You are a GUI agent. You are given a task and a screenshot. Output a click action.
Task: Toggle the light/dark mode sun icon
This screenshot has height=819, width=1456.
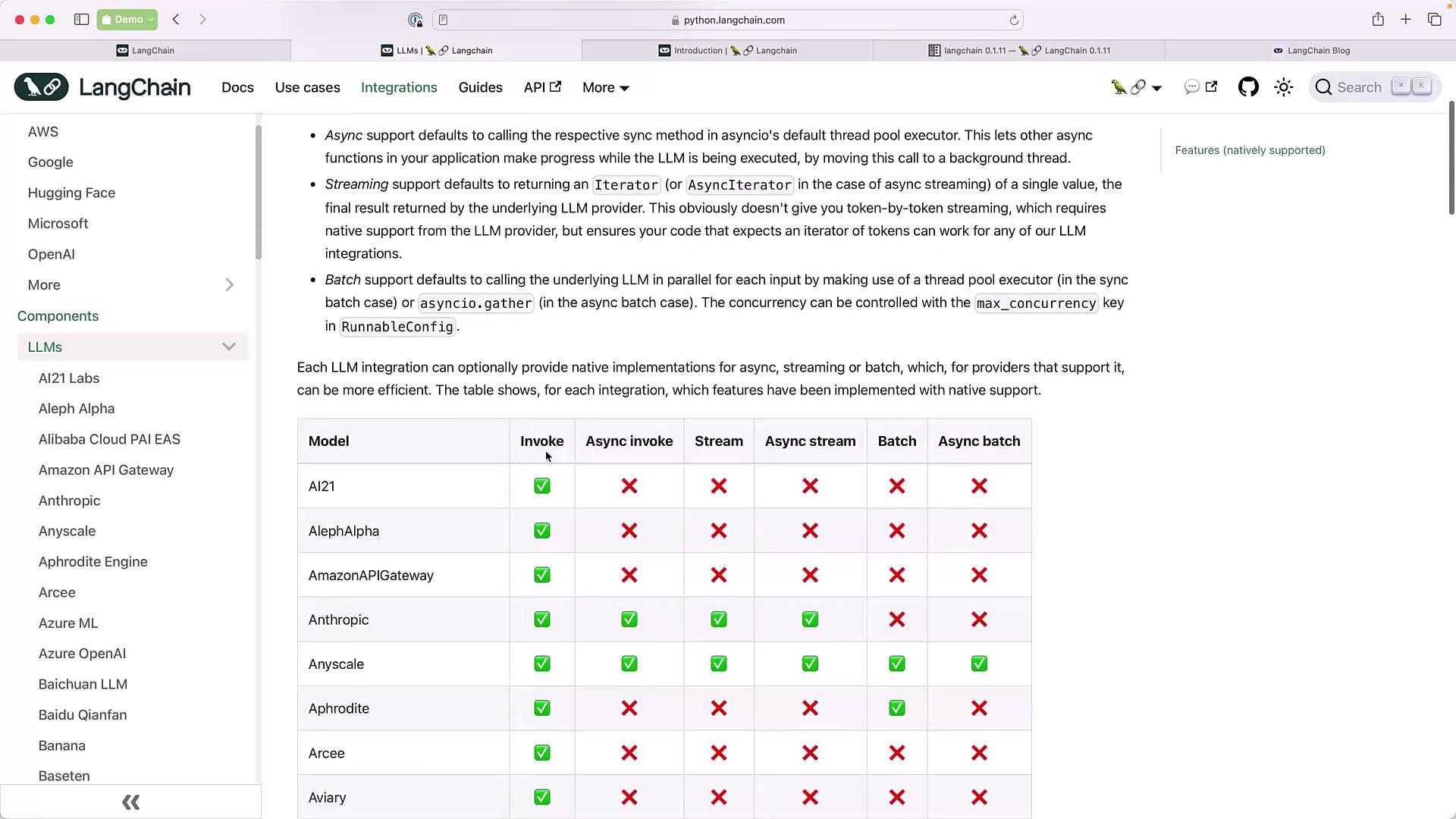[1284, 87]
